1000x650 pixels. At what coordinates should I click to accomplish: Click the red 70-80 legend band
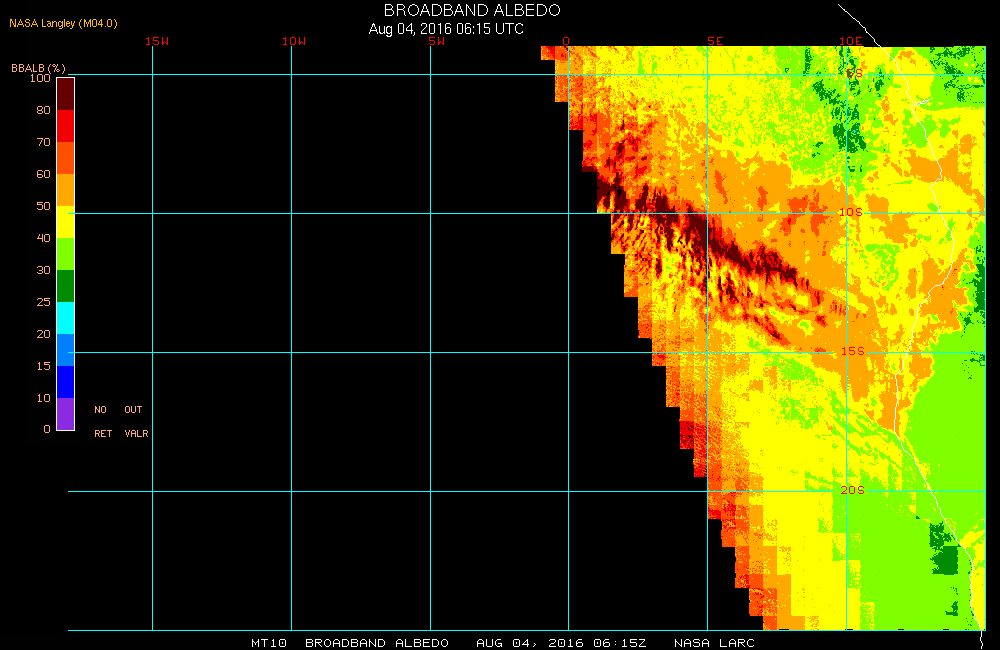click(x=66, y=126)
